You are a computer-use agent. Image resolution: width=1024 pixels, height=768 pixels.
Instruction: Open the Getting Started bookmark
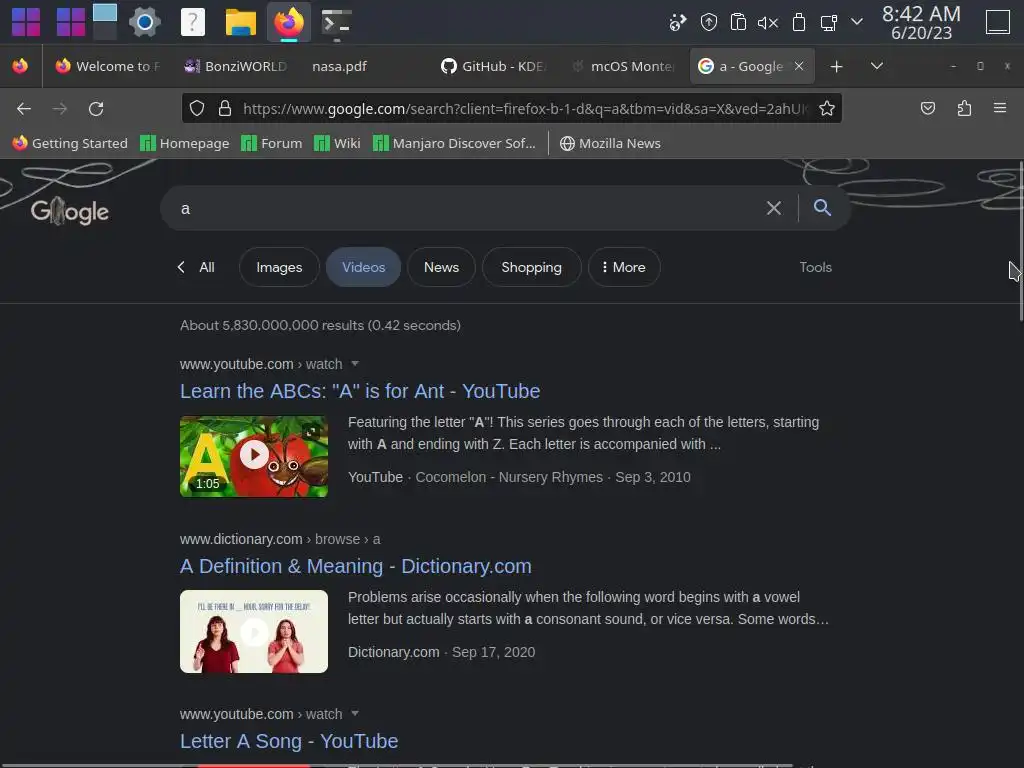coord(69,143)
